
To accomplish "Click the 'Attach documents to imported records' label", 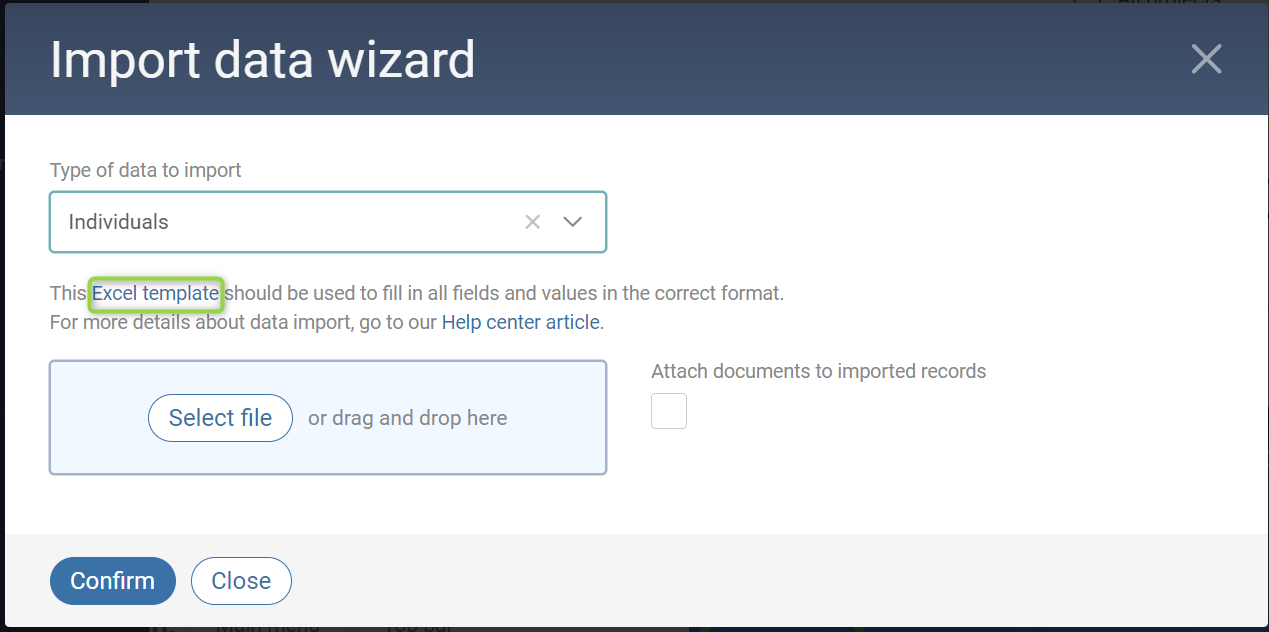I will click(x=818, y=371).
